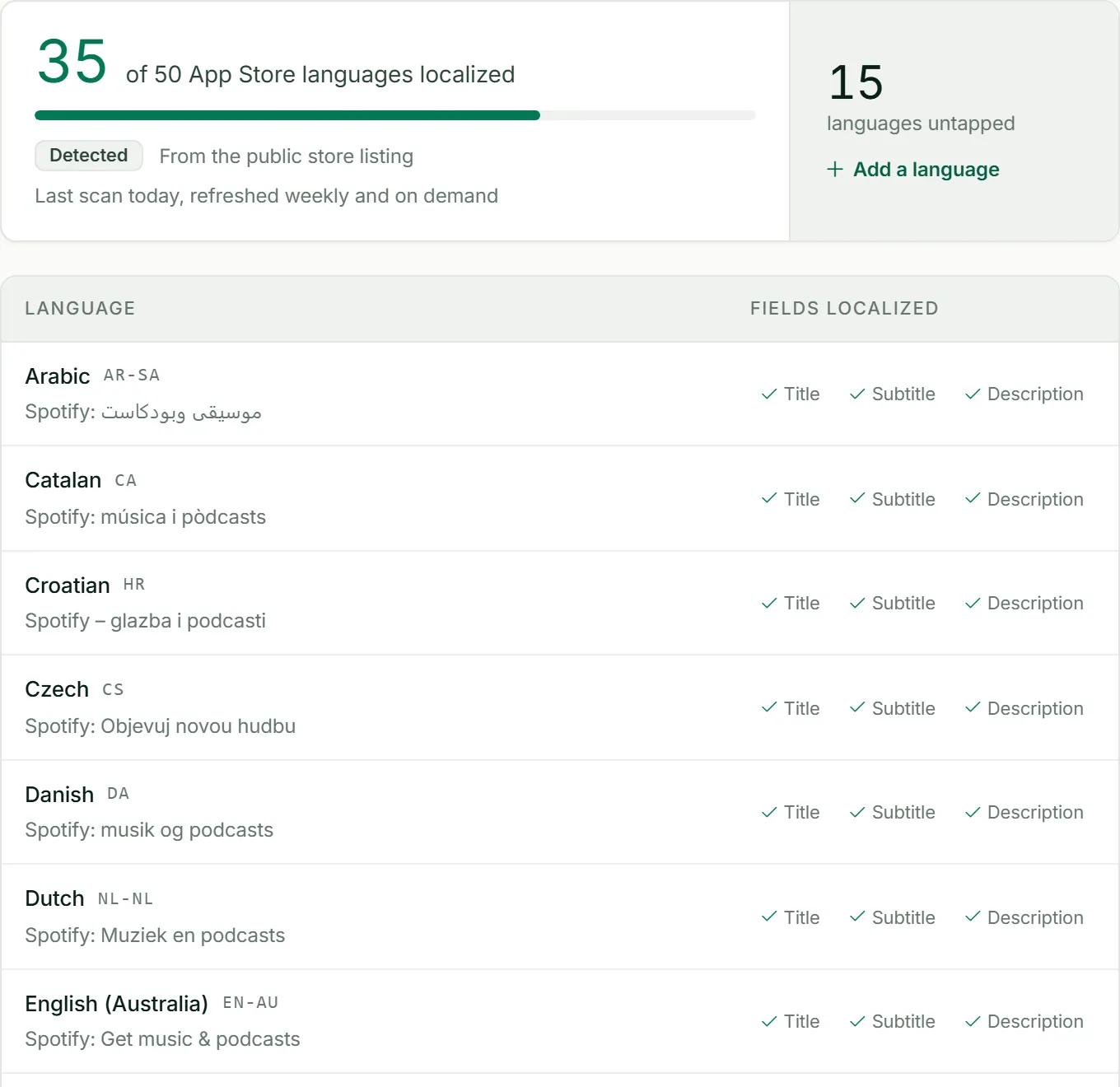Click the Description checkmark in Arabic row
This screenshot has width=1120, height=1087.
point(973,394)
